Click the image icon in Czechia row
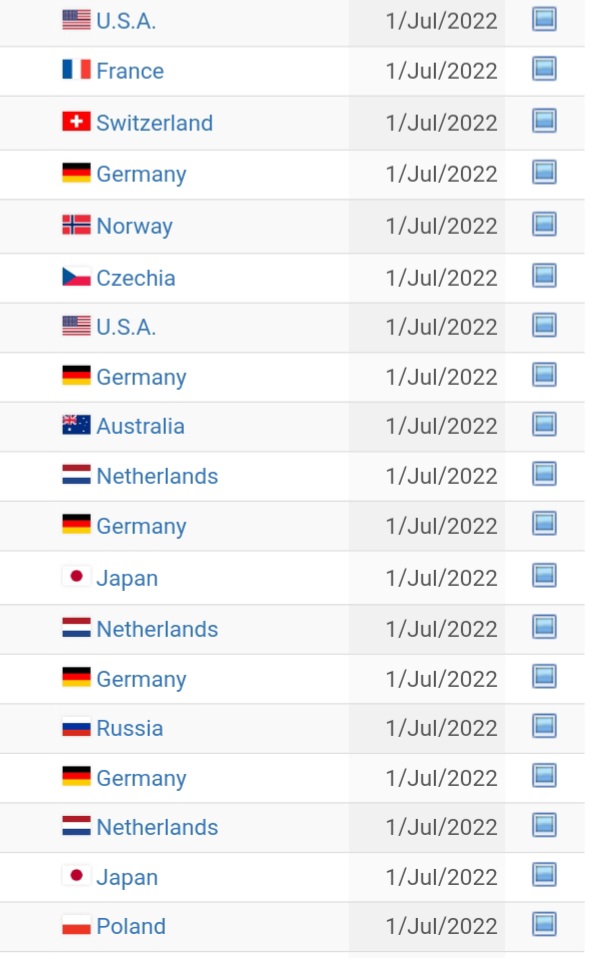This screenshot has width=616, height=958. click(x=544, y=276)
